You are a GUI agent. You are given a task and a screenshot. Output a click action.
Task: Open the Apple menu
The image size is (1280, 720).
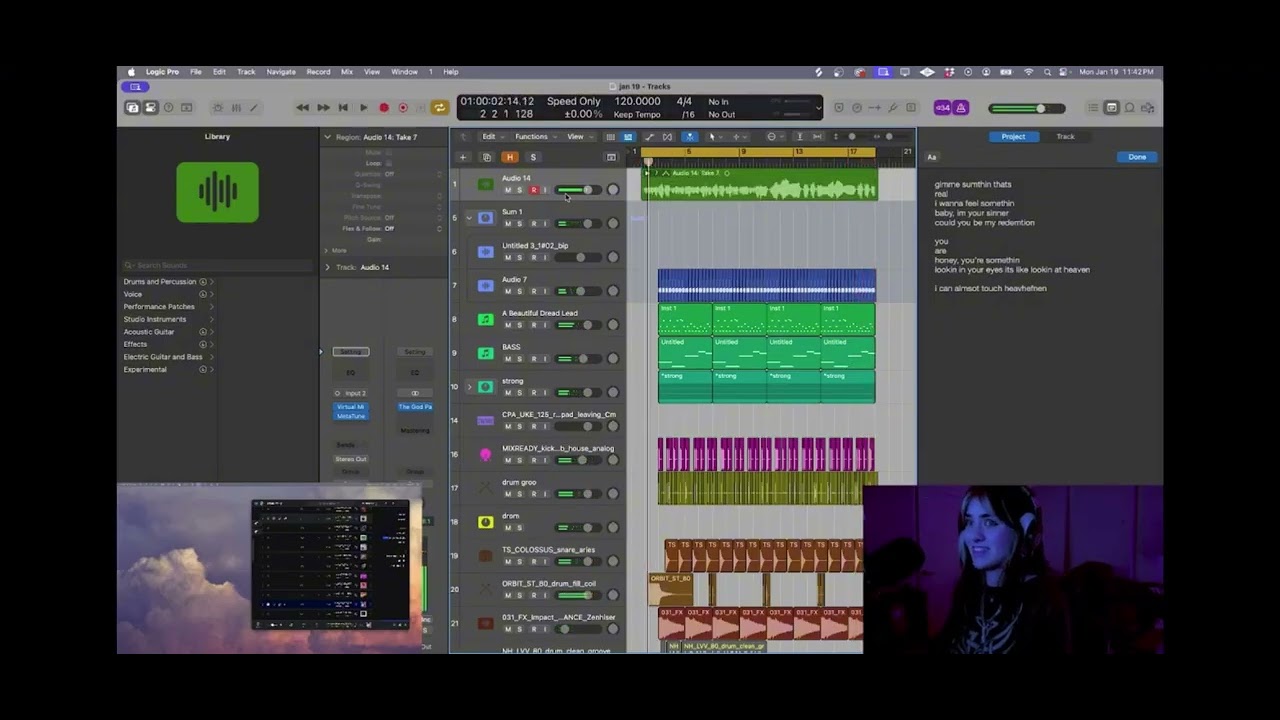click(x=131, y=72)
